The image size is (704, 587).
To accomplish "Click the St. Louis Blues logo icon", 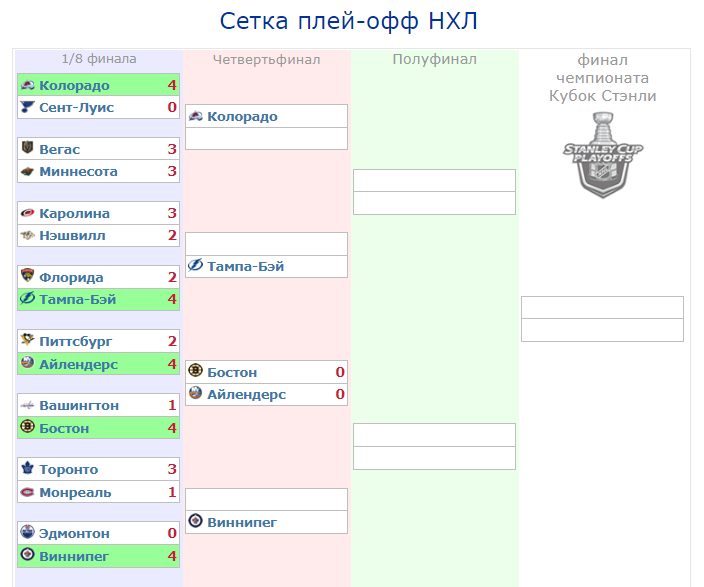I will coord(27,107).
